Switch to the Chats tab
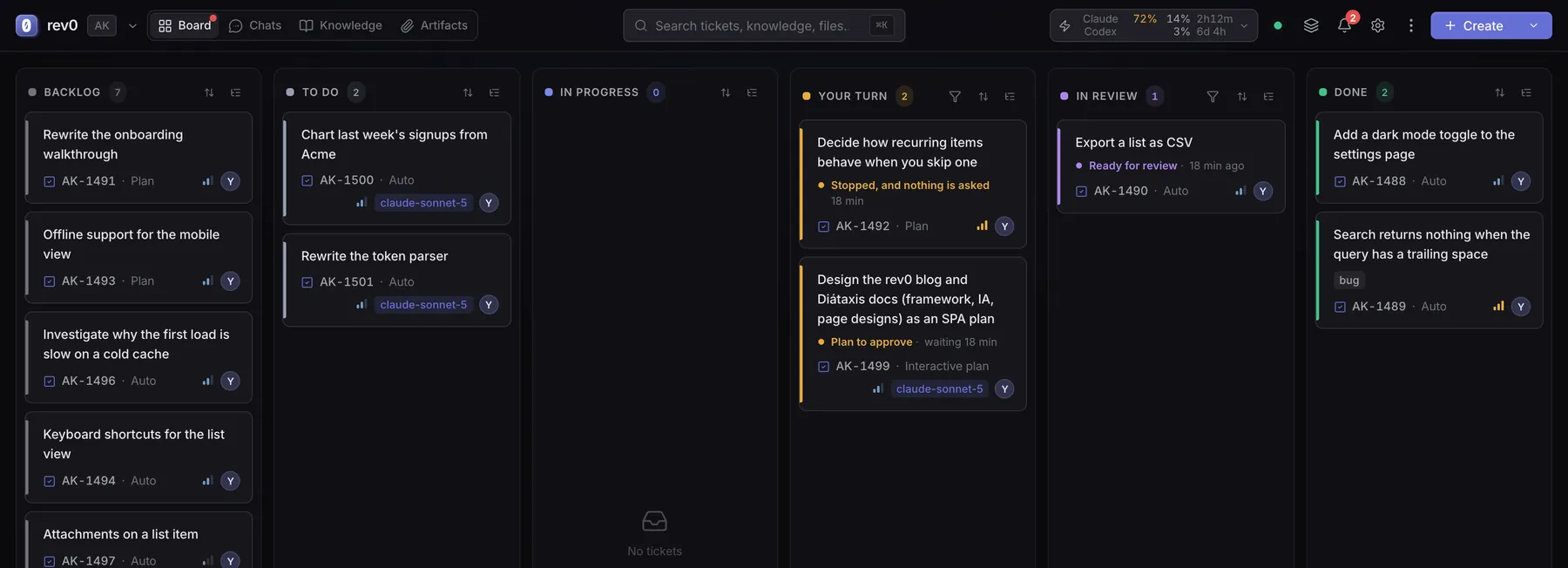Viewport: 1568px width, 568px height. click(x=255, y=25)
